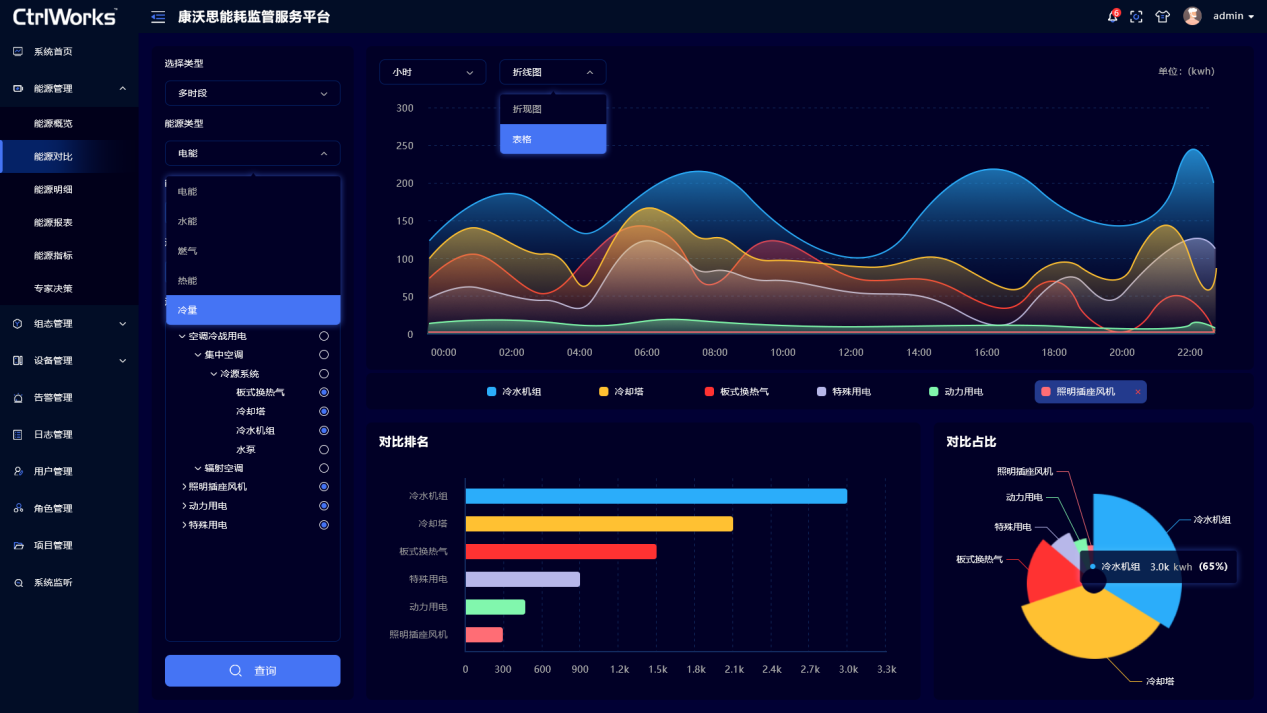
Task: Open 能源报表 in the sidebar
Action: tap(53, 222)
